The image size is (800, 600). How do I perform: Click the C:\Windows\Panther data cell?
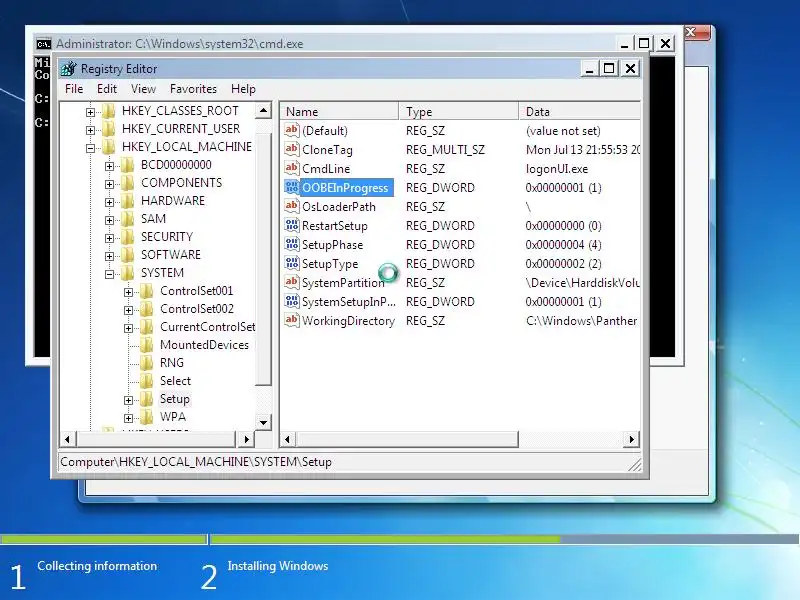pyautogui.click(x=581, y=320)
